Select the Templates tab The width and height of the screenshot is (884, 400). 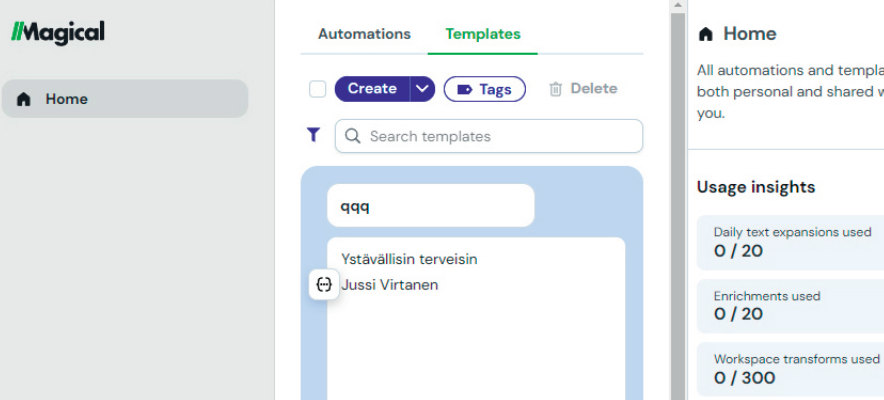(483, 34)
